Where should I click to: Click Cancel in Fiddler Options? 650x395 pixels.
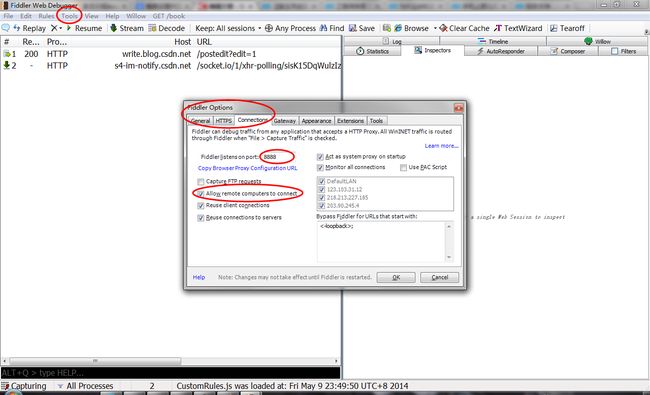tap(439, 277)
